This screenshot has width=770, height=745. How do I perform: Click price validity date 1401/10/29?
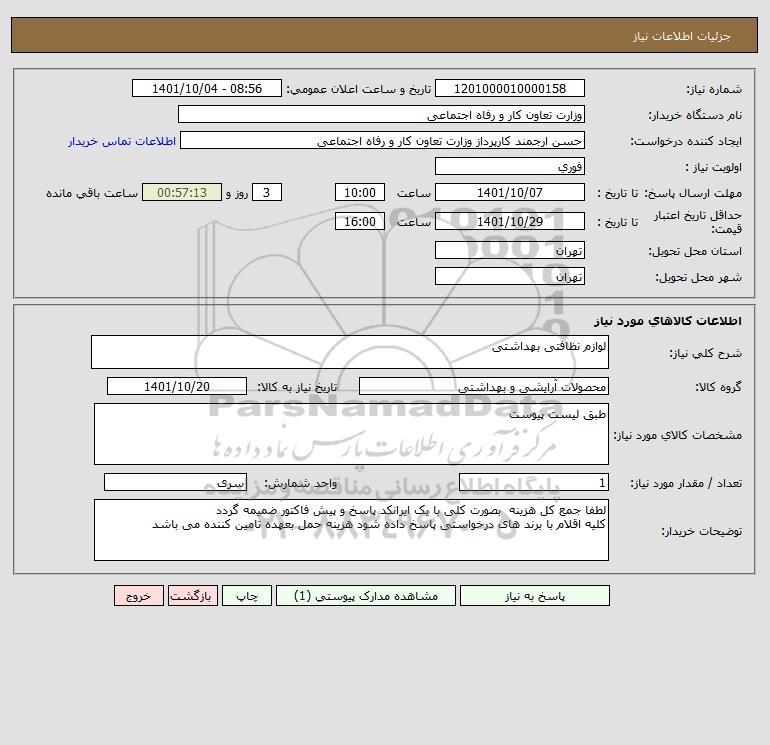[510, 221]
